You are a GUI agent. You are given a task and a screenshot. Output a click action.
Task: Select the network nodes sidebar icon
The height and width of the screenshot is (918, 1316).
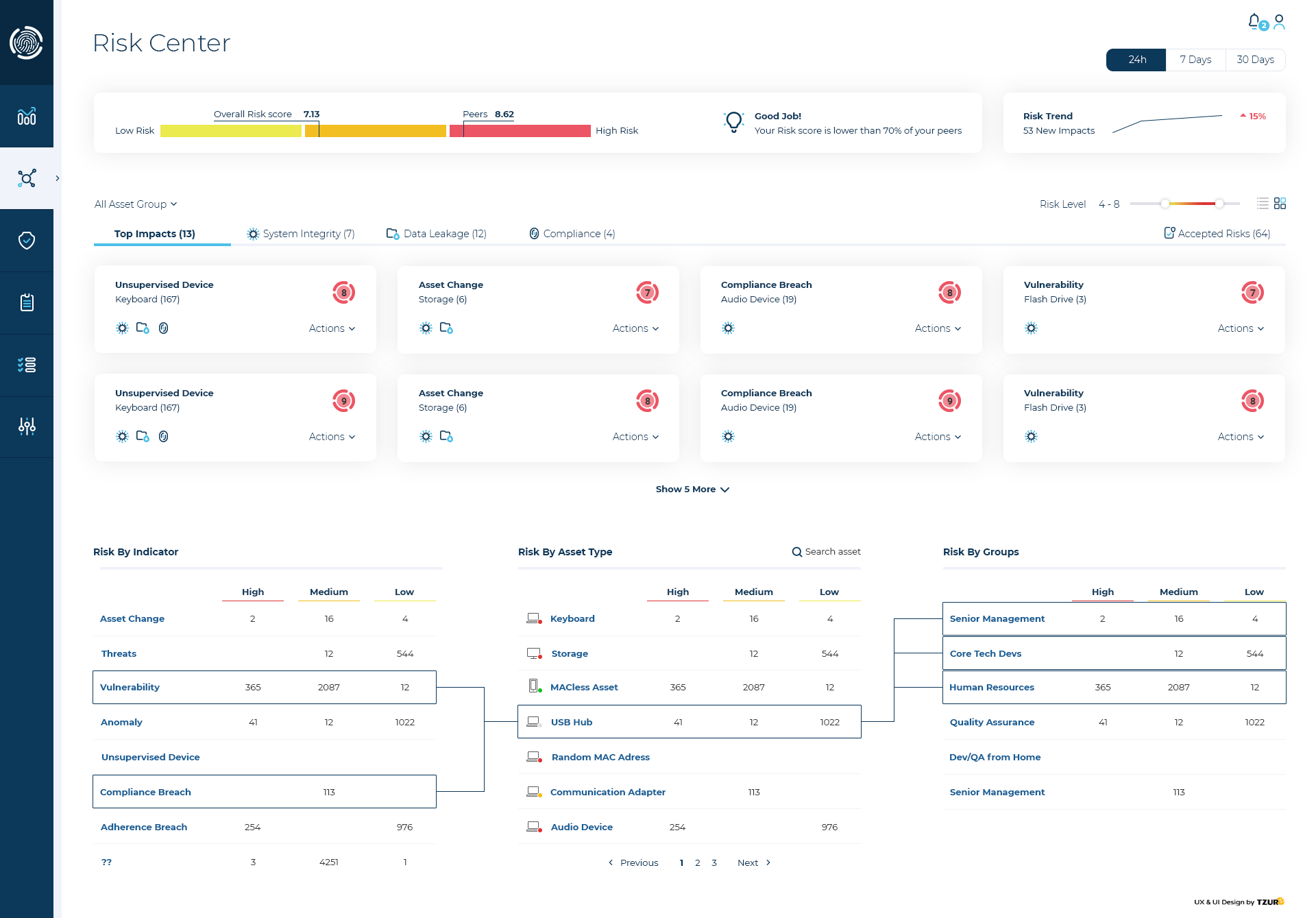click(27, 178)
